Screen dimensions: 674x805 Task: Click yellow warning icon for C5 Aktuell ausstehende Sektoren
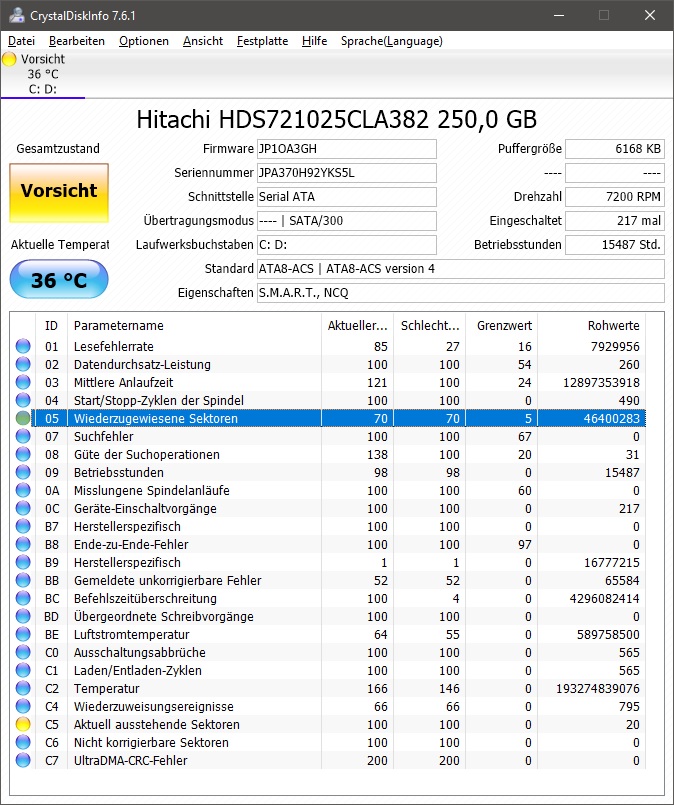tap(23, 724)
